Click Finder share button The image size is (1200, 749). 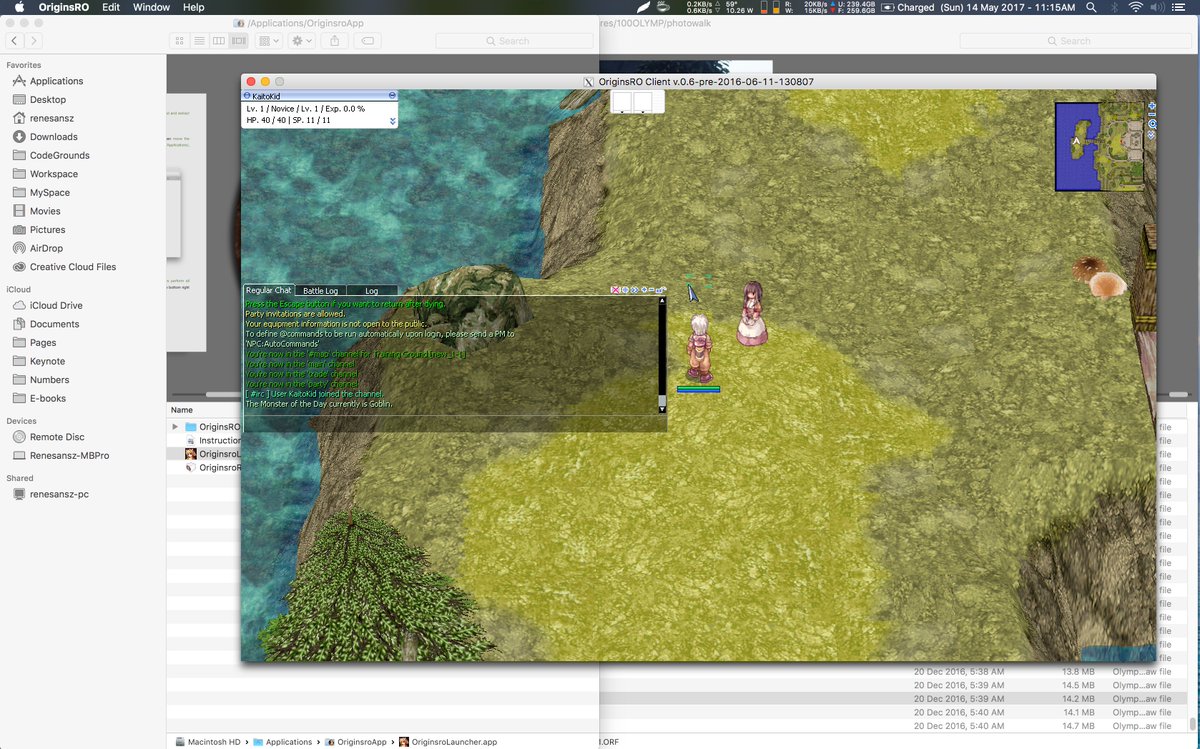(x=335, y=41)
